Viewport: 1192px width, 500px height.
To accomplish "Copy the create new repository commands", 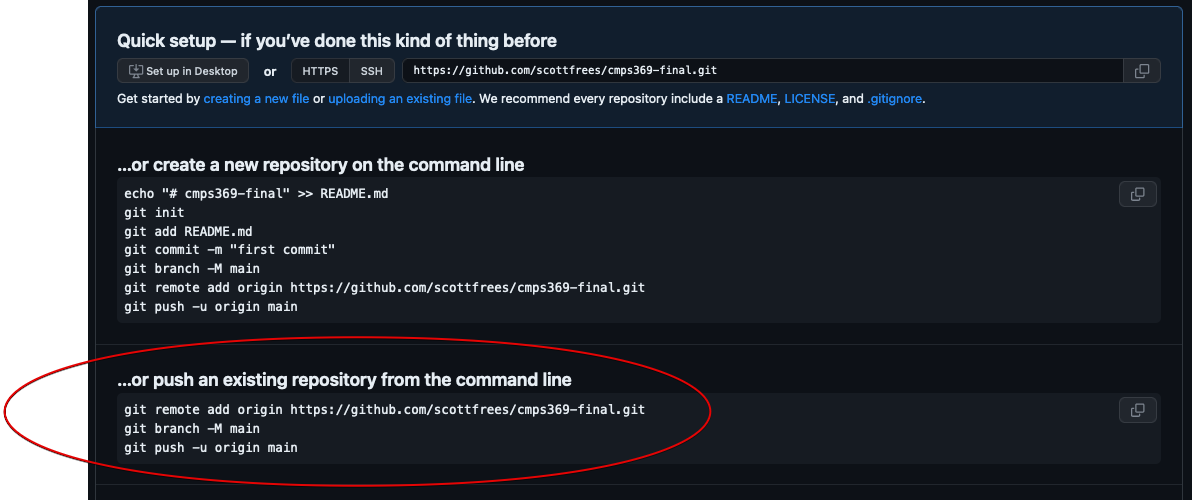I will click(x=1137, y=194).
